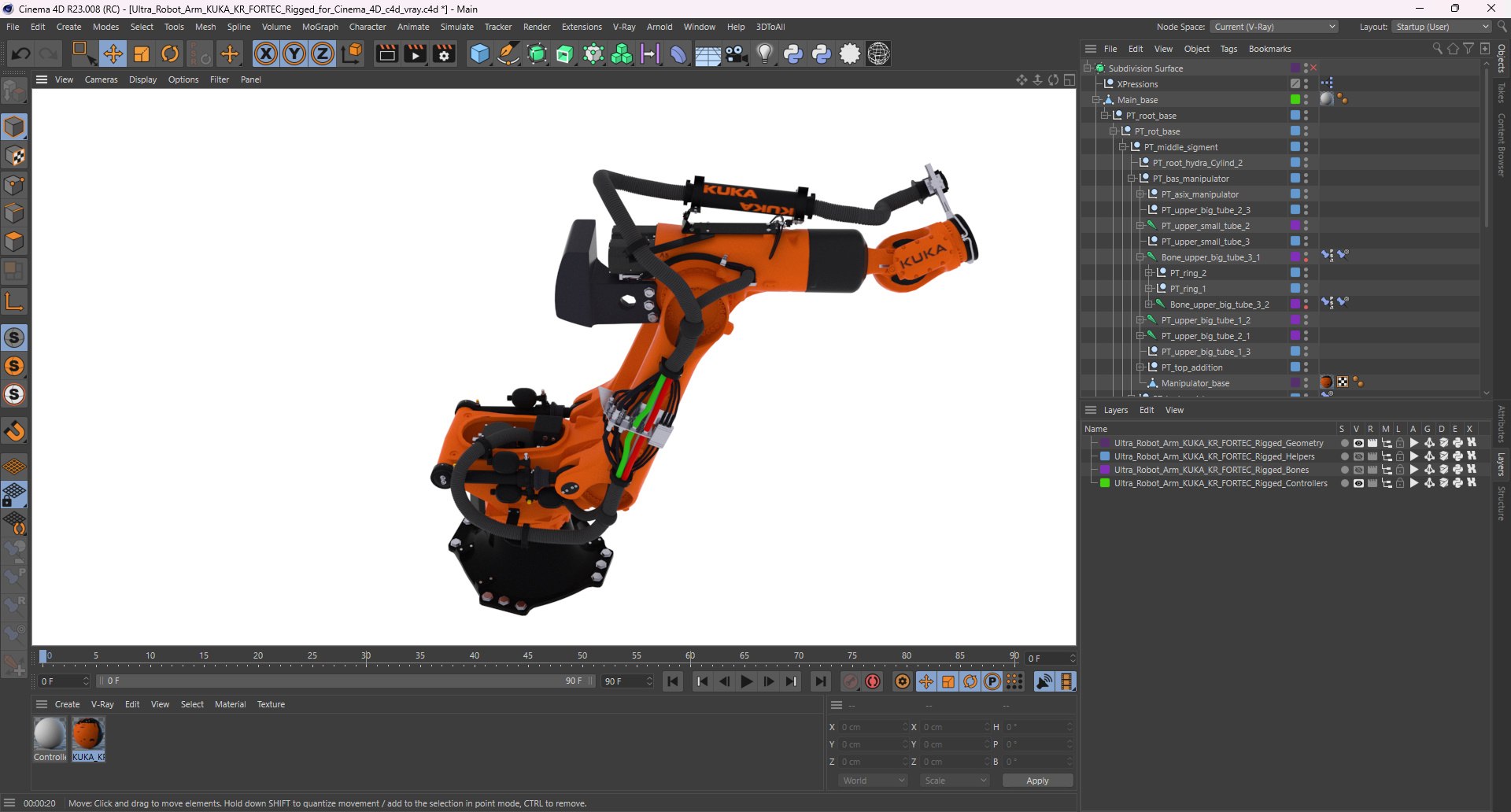Toggle Autokeying red record button
Viewport: 1511px width, 812px height.
(x=873, y=681)
